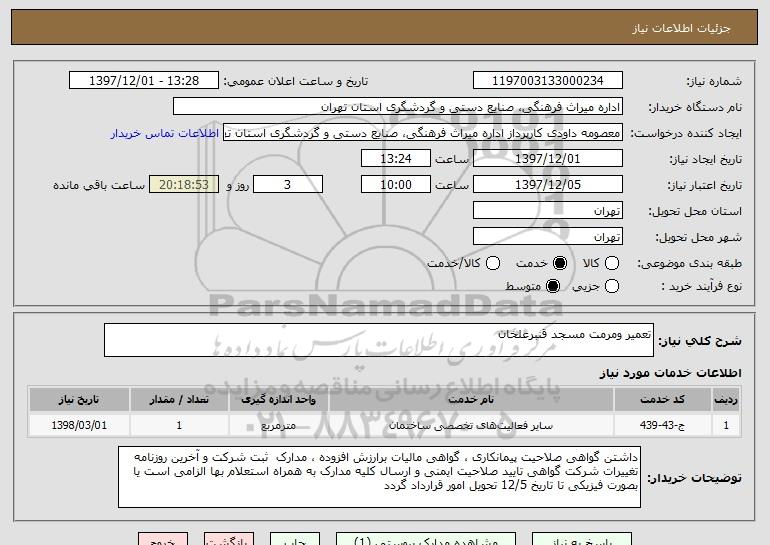The width and height of the screenshot is (770, 545).
Task: Click the چاپ print button
Action: tap(295, 540)
